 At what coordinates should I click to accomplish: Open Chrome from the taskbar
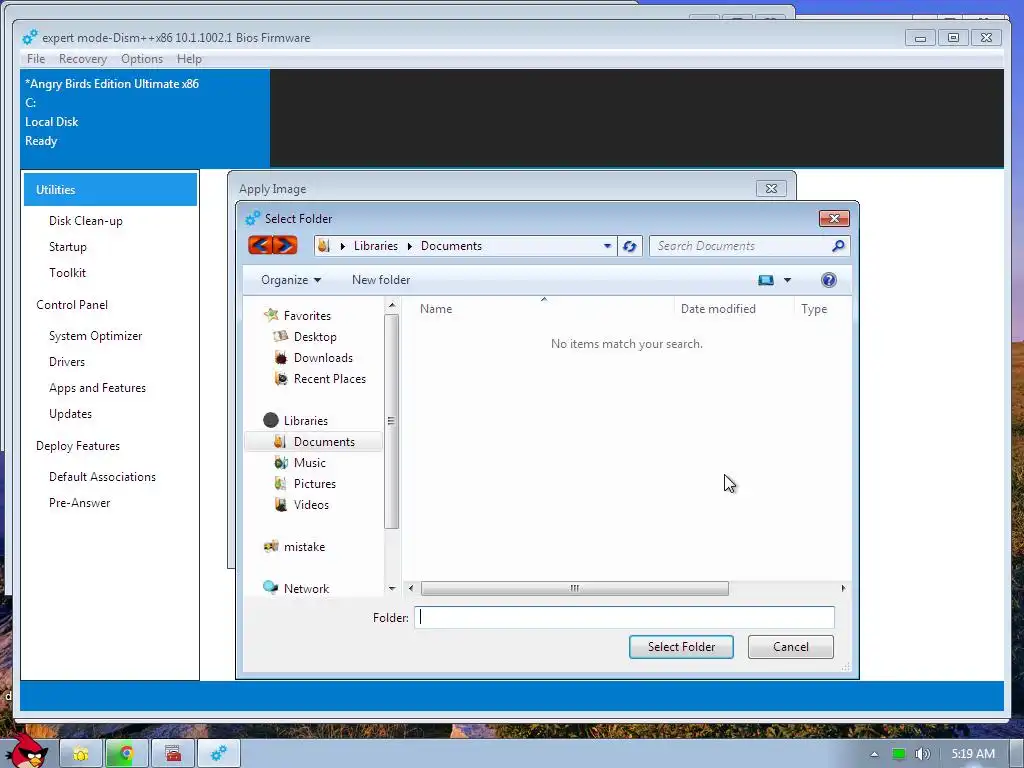(x=127, y=754)
